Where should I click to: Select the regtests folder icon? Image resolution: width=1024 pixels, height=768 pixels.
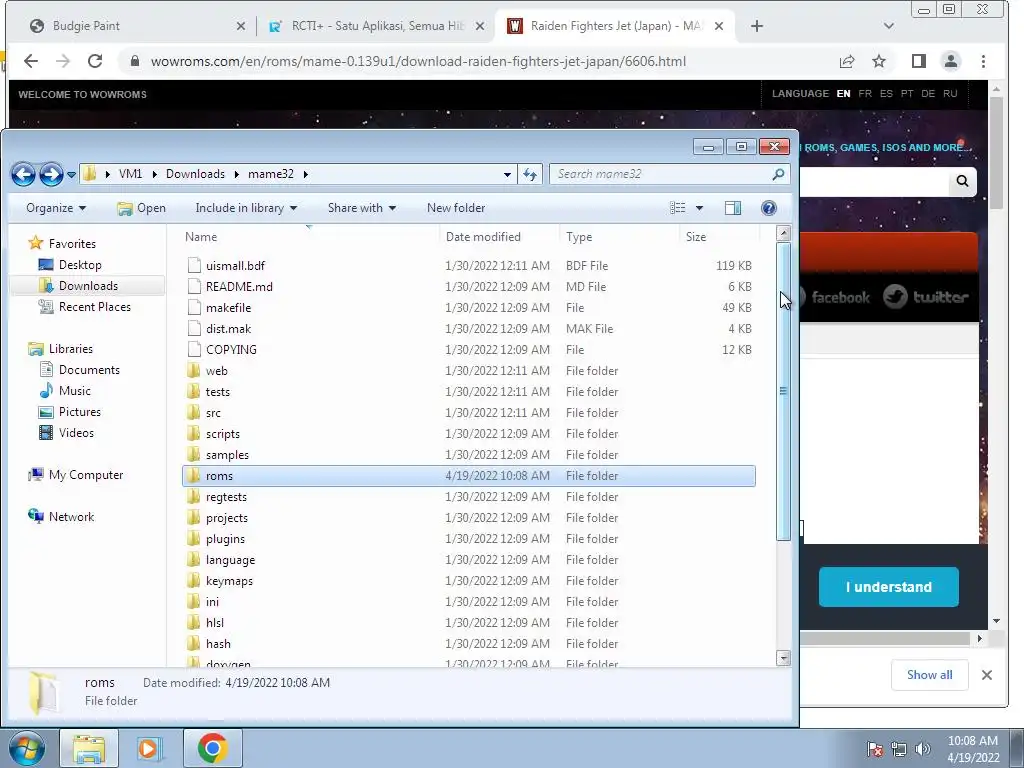(x=193, y=496)
